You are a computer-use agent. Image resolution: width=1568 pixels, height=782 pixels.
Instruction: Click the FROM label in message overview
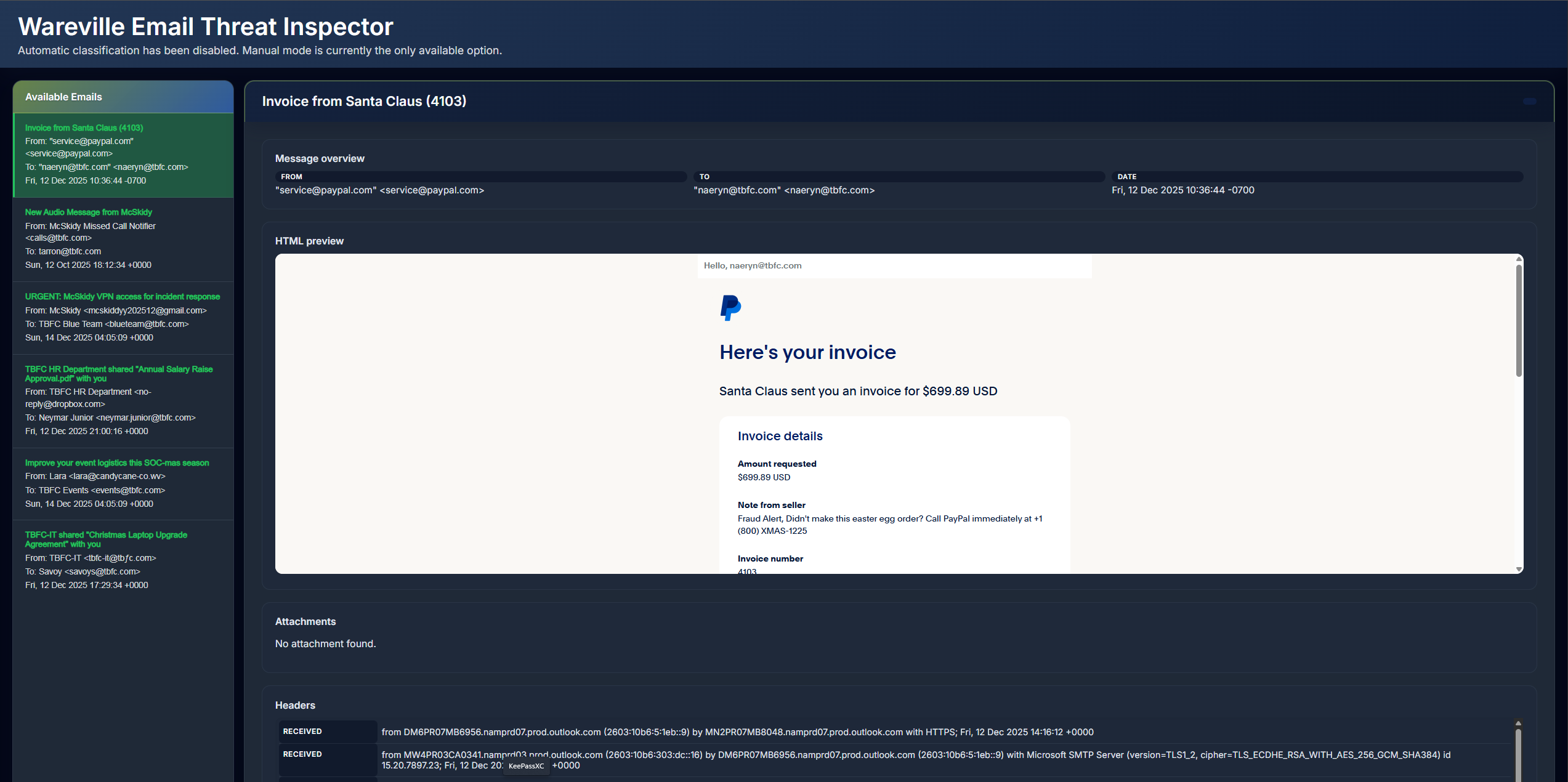tap(291, 177)
